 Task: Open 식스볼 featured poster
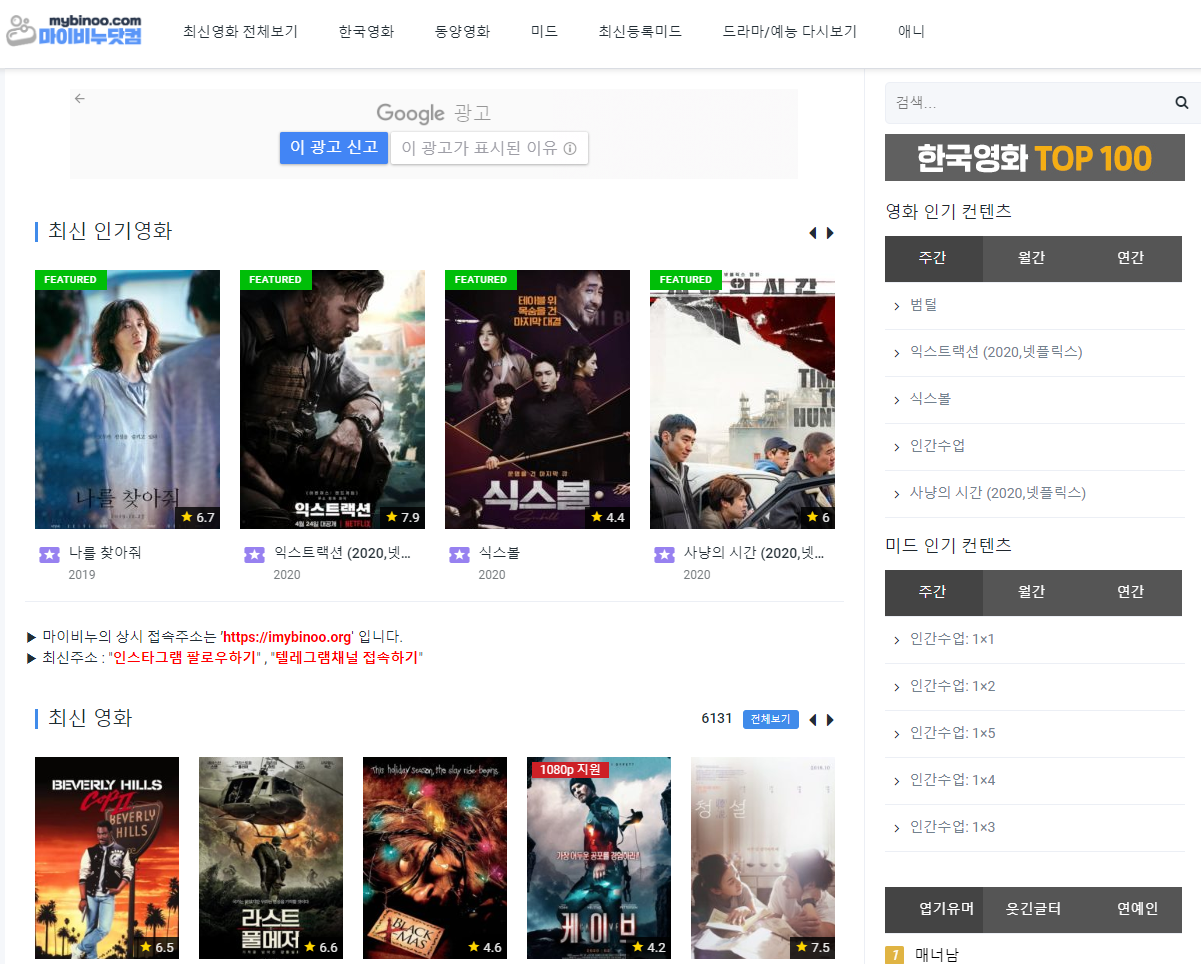(x=537, y=399)
